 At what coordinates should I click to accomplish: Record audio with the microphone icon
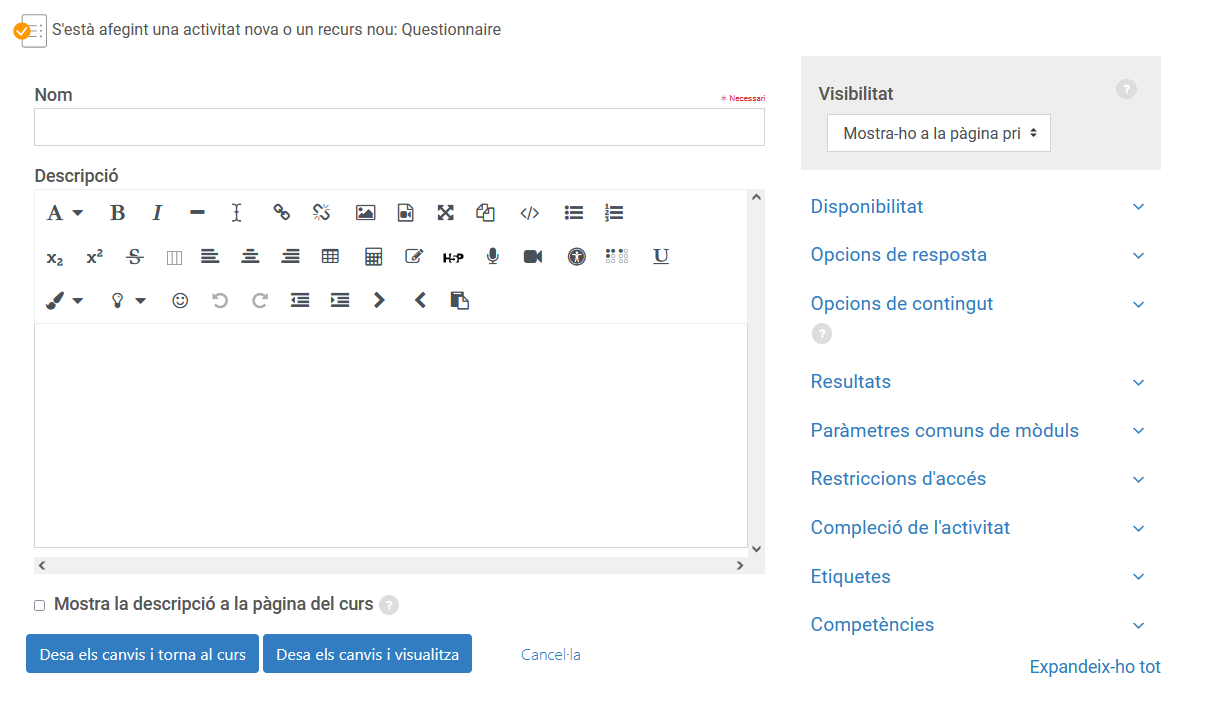pyautogui.click(x=492, y=257)
